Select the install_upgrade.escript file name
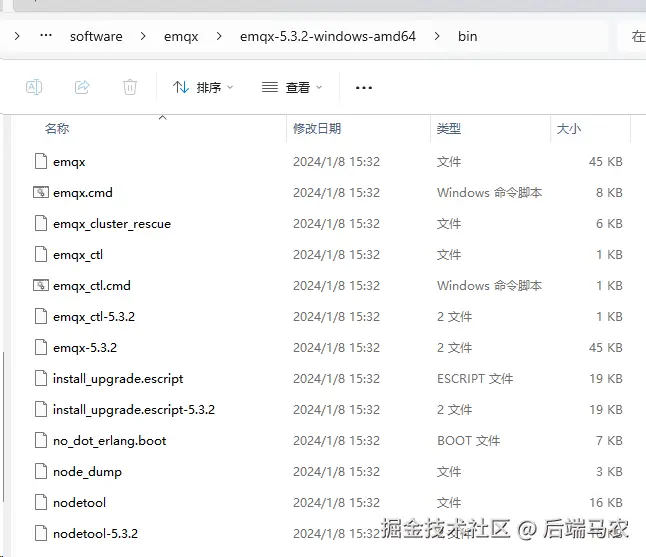Viewport: 646px width, 557px height. 118,379
